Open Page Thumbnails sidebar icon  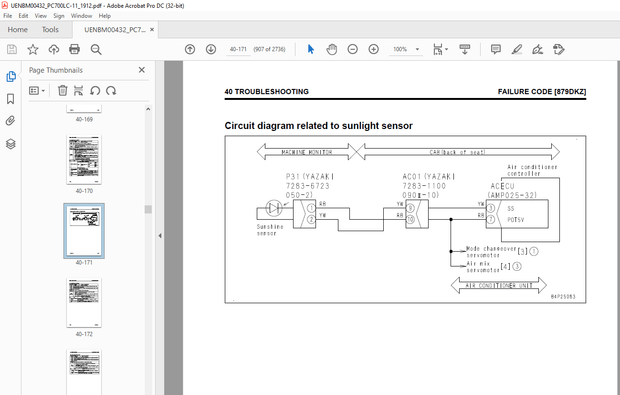pos(11,77)
